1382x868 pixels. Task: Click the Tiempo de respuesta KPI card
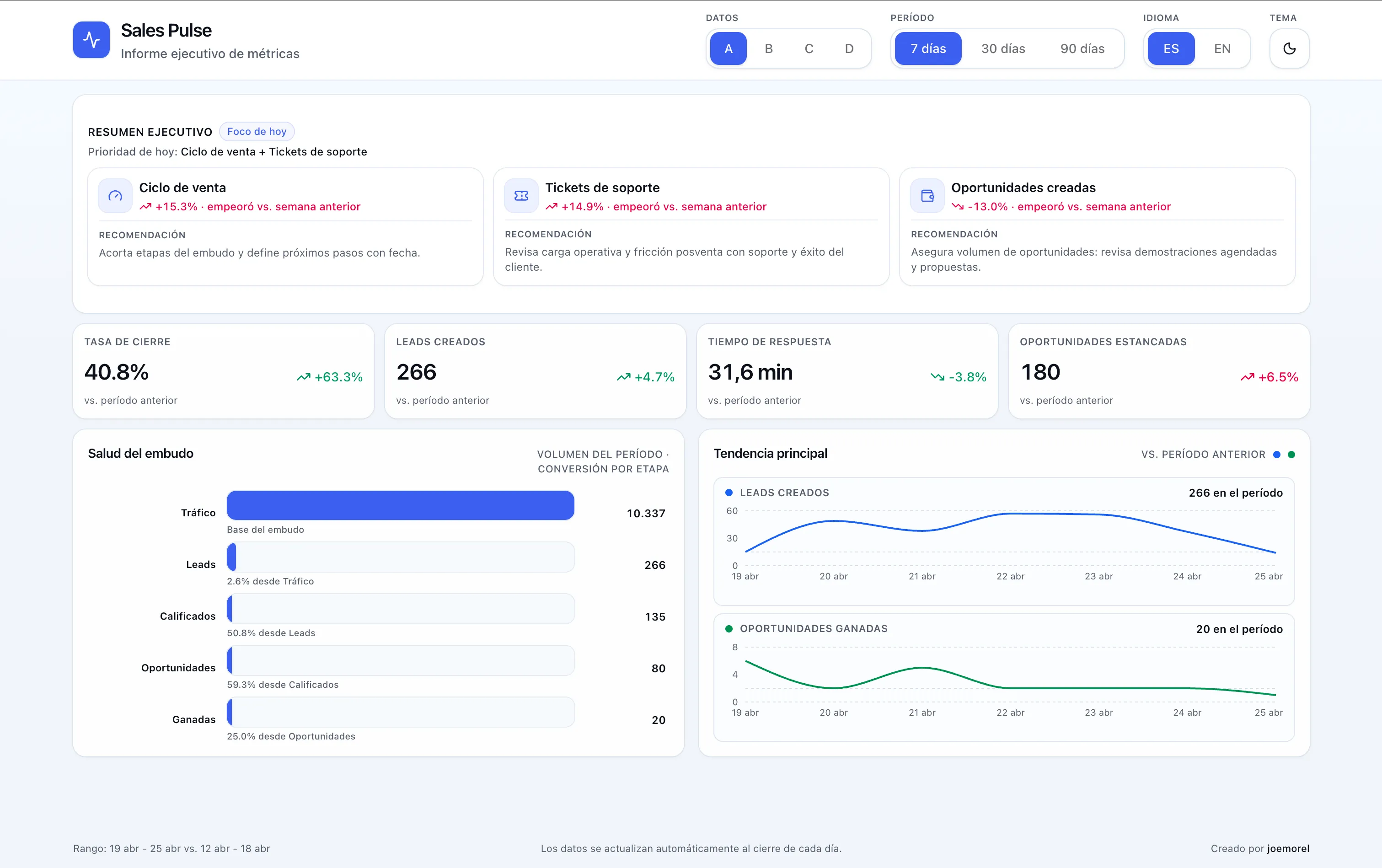click(847, 371)
